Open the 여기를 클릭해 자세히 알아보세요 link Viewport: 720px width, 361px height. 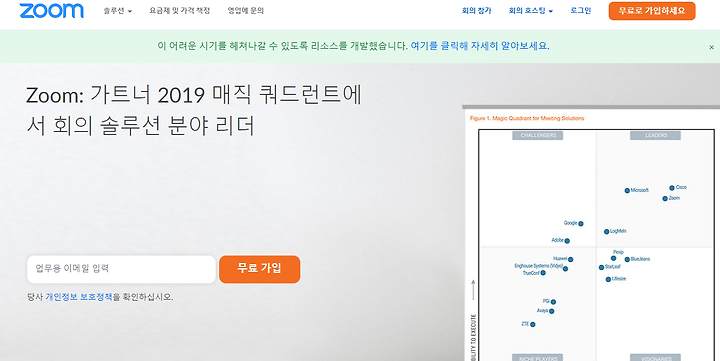[x=479, y=46]
